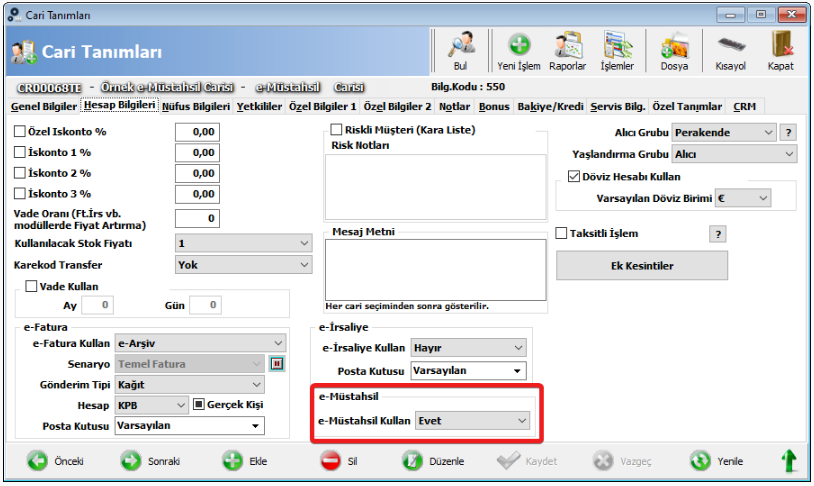Open the Özel Tanımlar tab

tap(687, 106)
